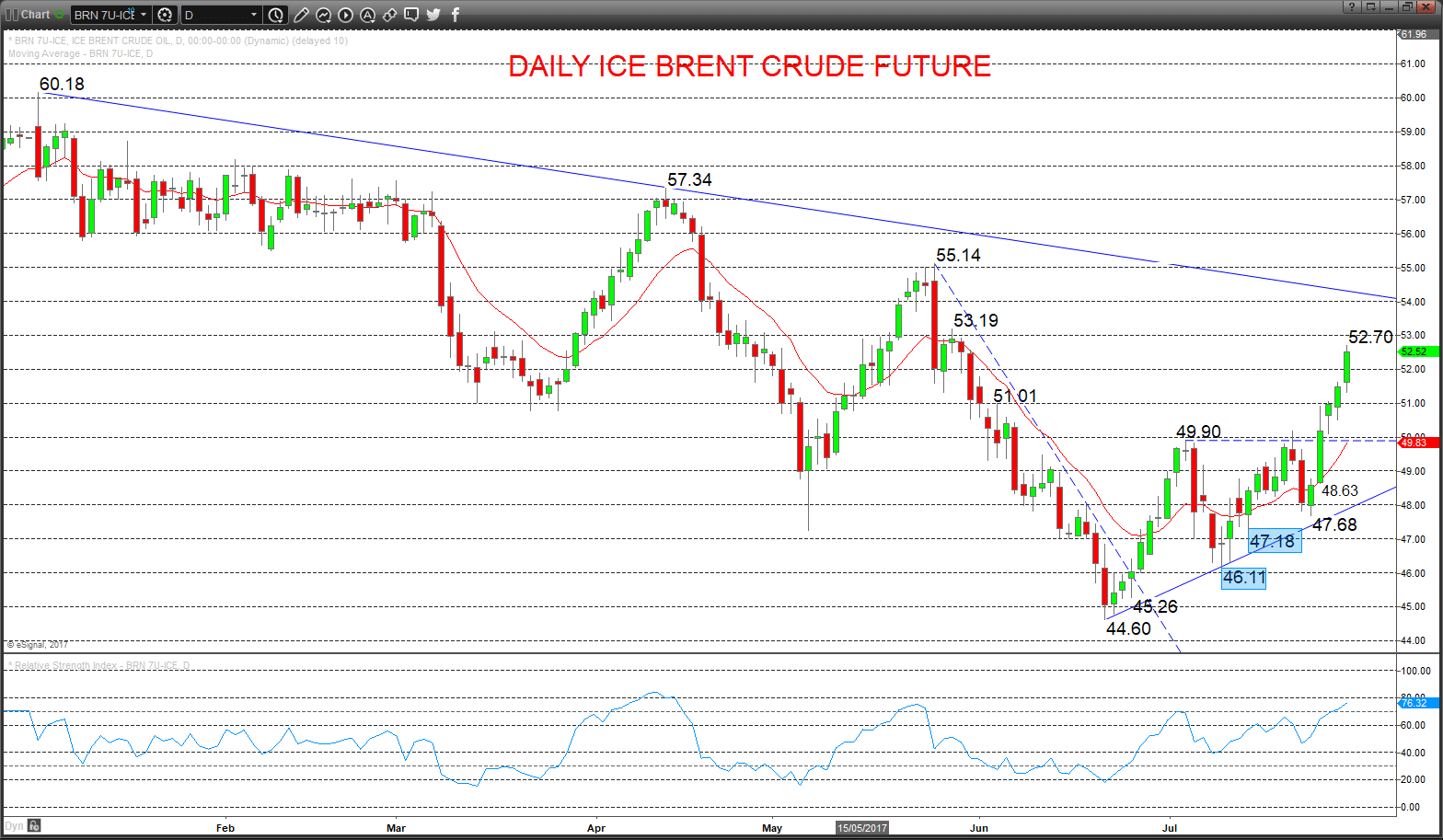1443x840 pixels.
Task: Click the Apr label on time axis
Action: (x=596, y=828)
